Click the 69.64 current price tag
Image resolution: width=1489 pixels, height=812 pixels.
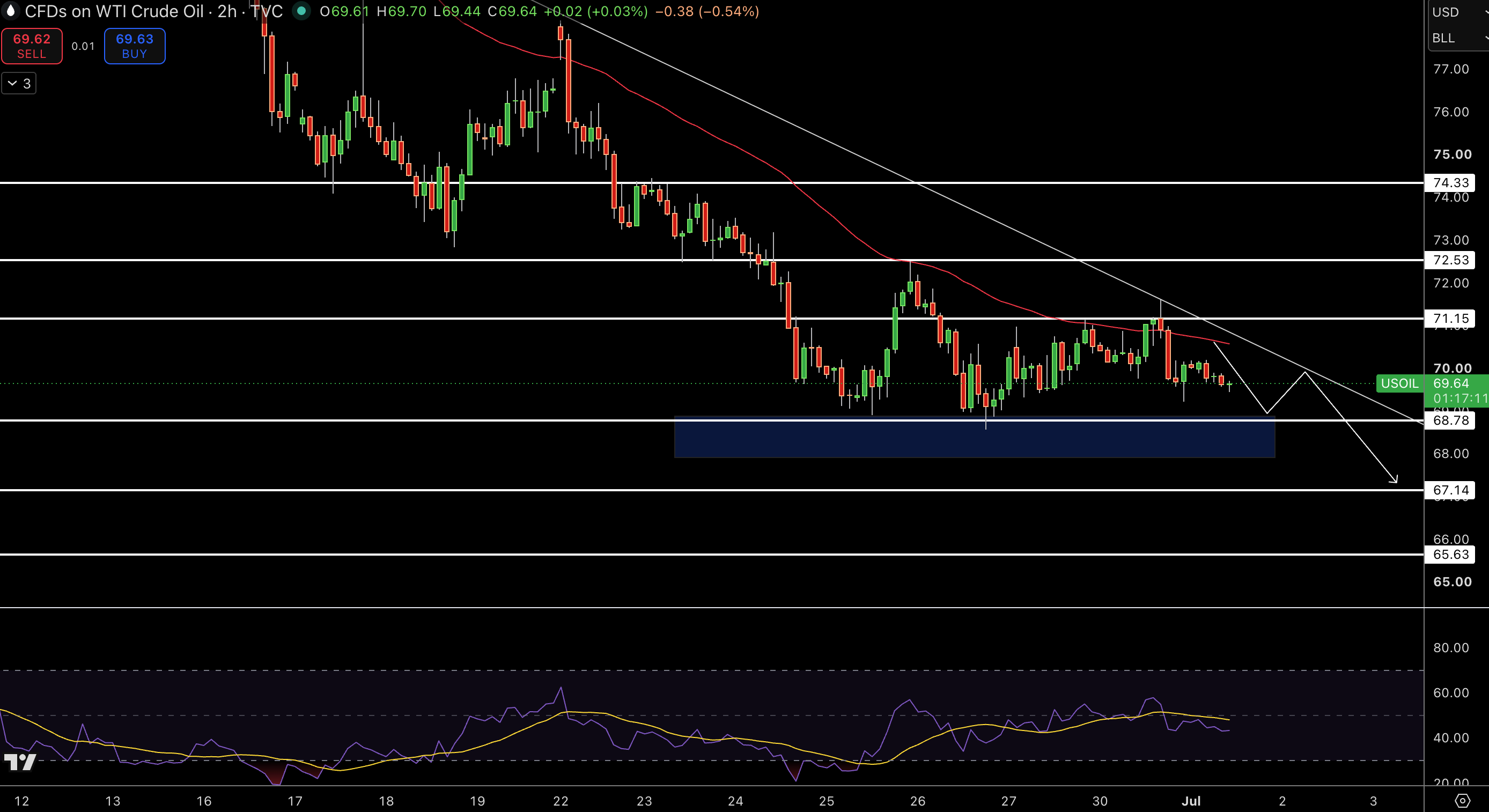1451,383
